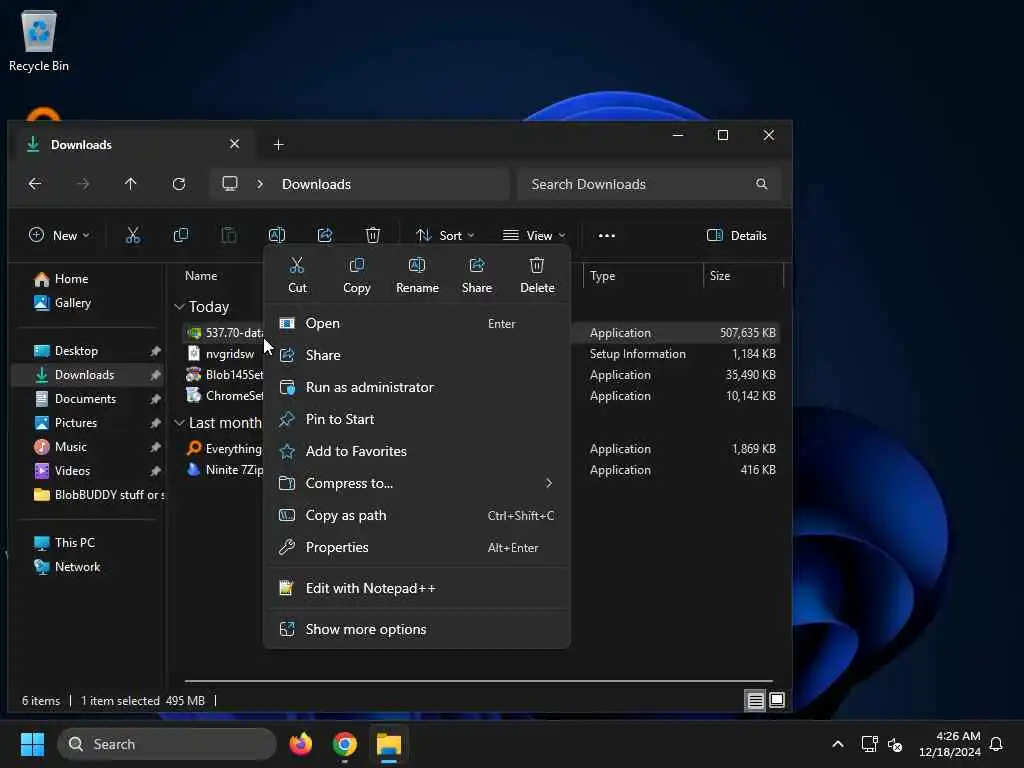Select Open in context menu
The image size is (1024, 768).
tap(417, 323)
